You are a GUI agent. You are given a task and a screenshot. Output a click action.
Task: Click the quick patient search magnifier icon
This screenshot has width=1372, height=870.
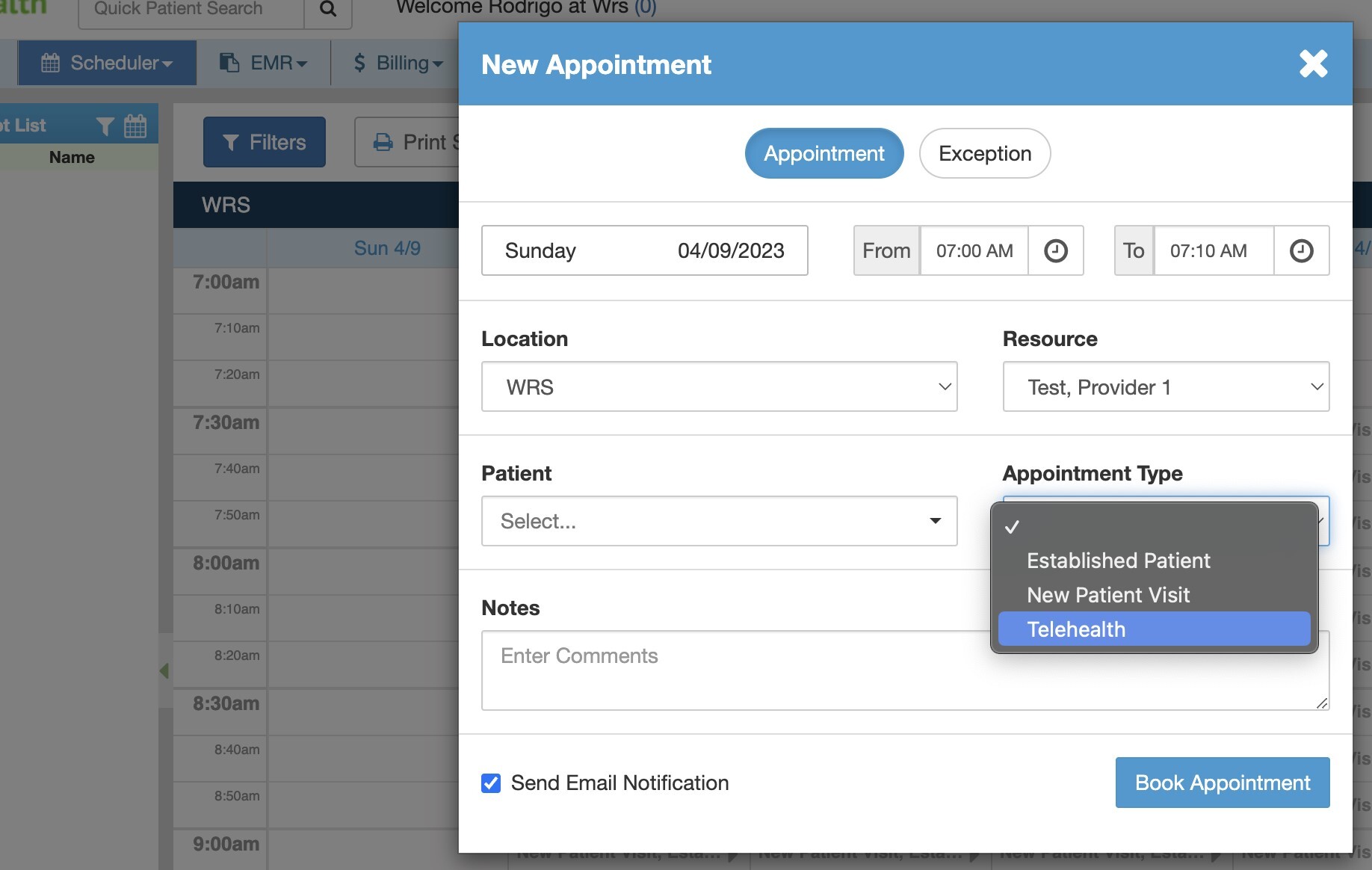[327, 9]
